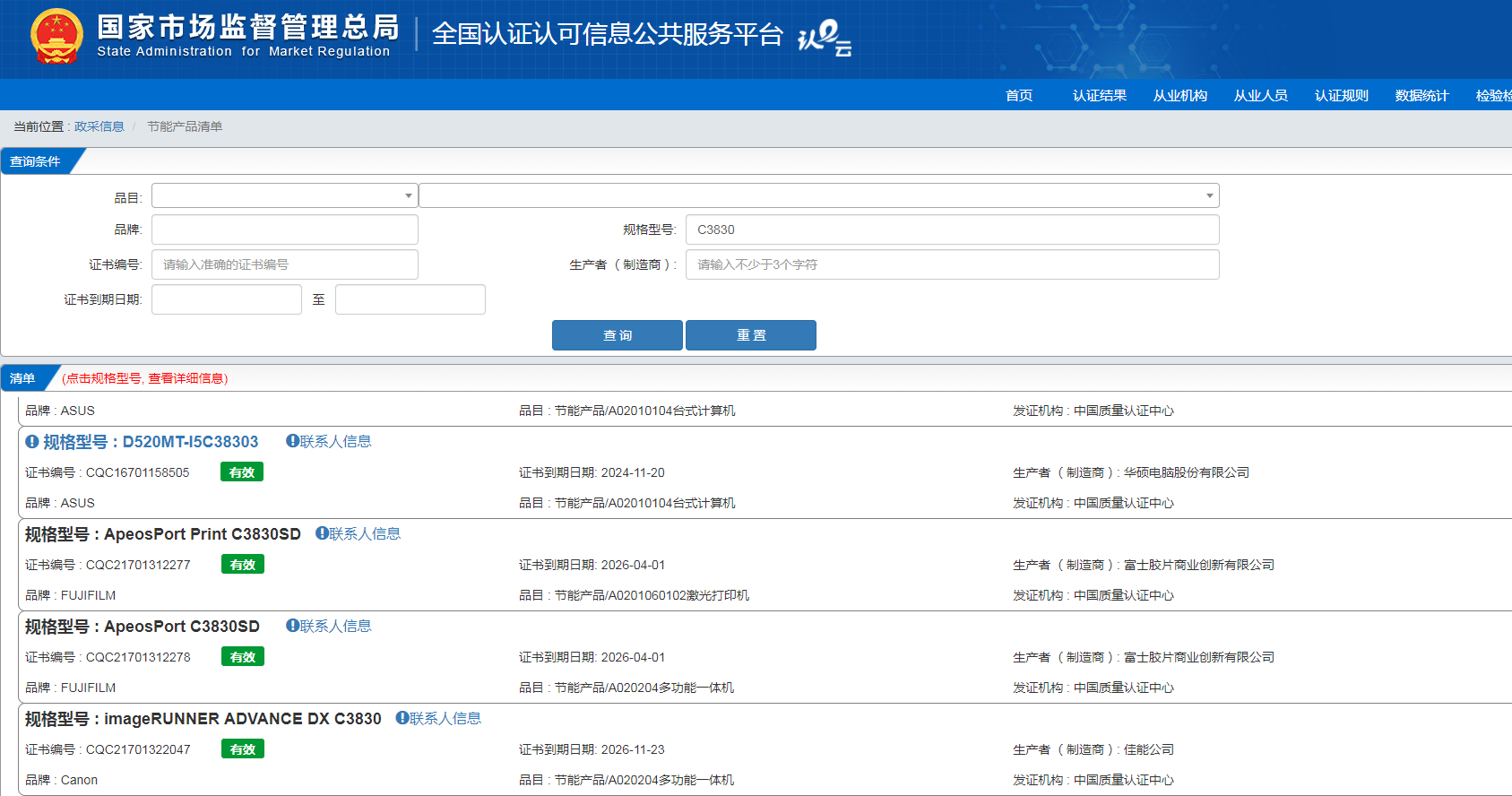Click expiry date 2024-11-20
Image resolution: width=1512 pixels, height=796 pixels.
[x=633, y=472]
